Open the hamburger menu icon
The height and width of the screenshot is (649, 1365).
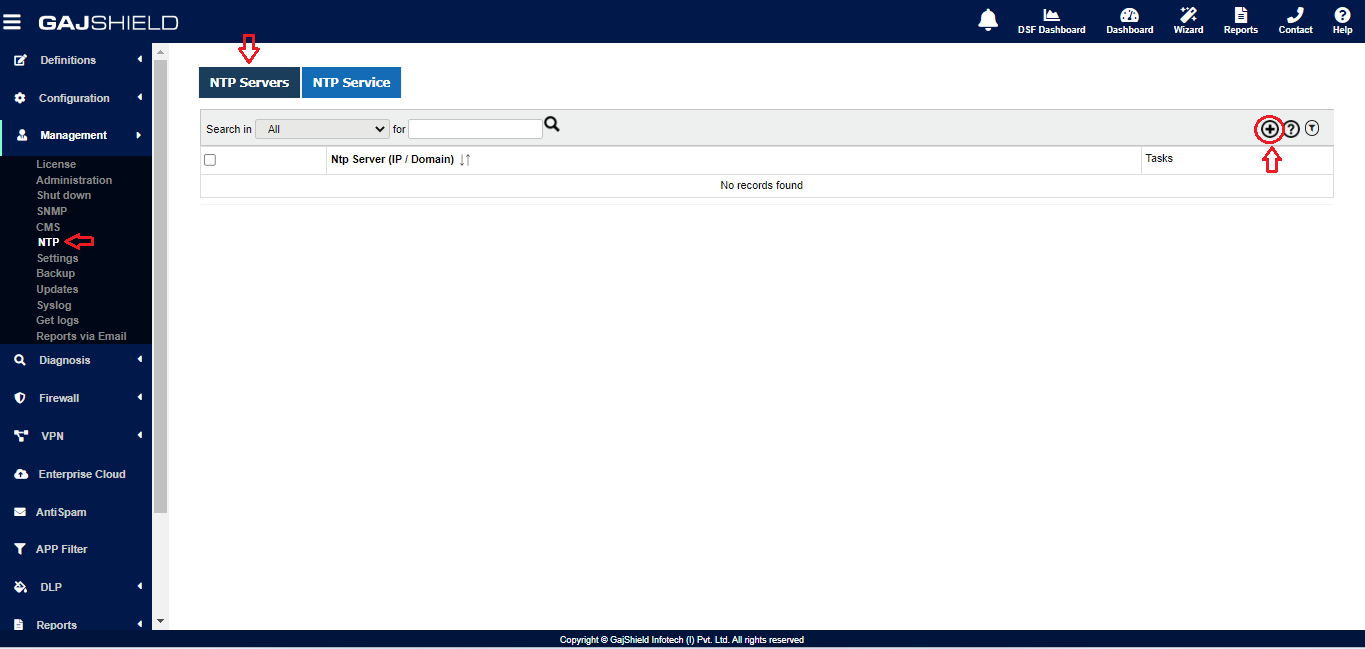(x=12, y=21)
